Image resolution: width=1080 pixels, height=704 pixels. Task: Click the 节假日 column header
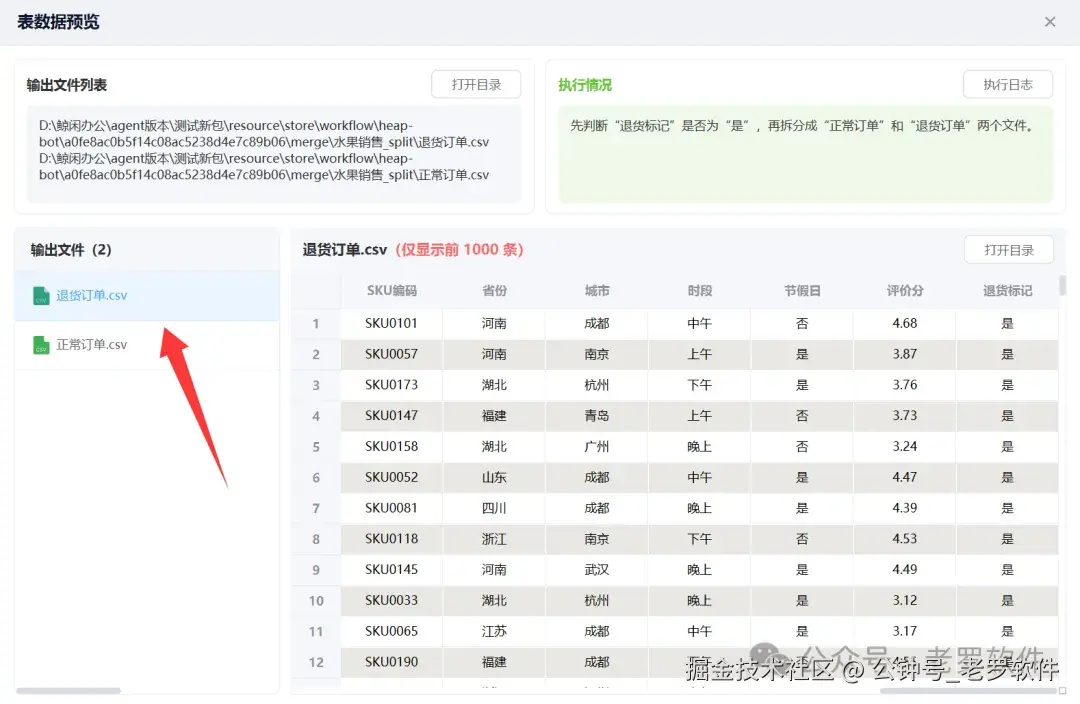pos(802,291)
